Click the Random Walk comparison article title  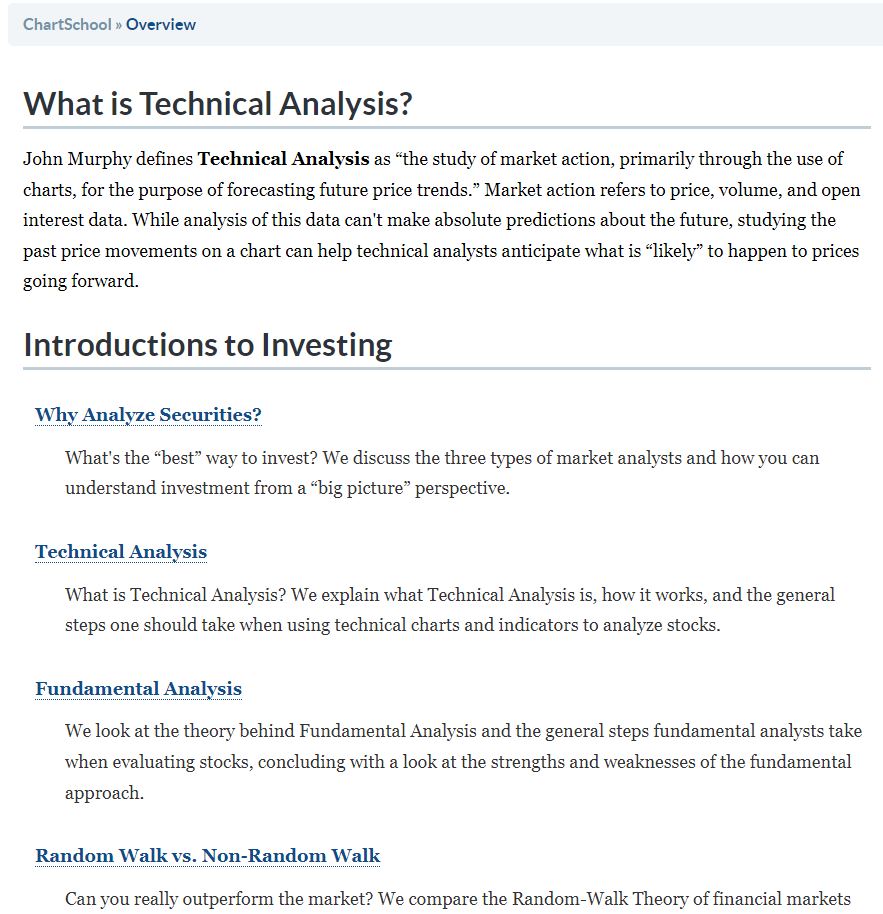[206, 856]
